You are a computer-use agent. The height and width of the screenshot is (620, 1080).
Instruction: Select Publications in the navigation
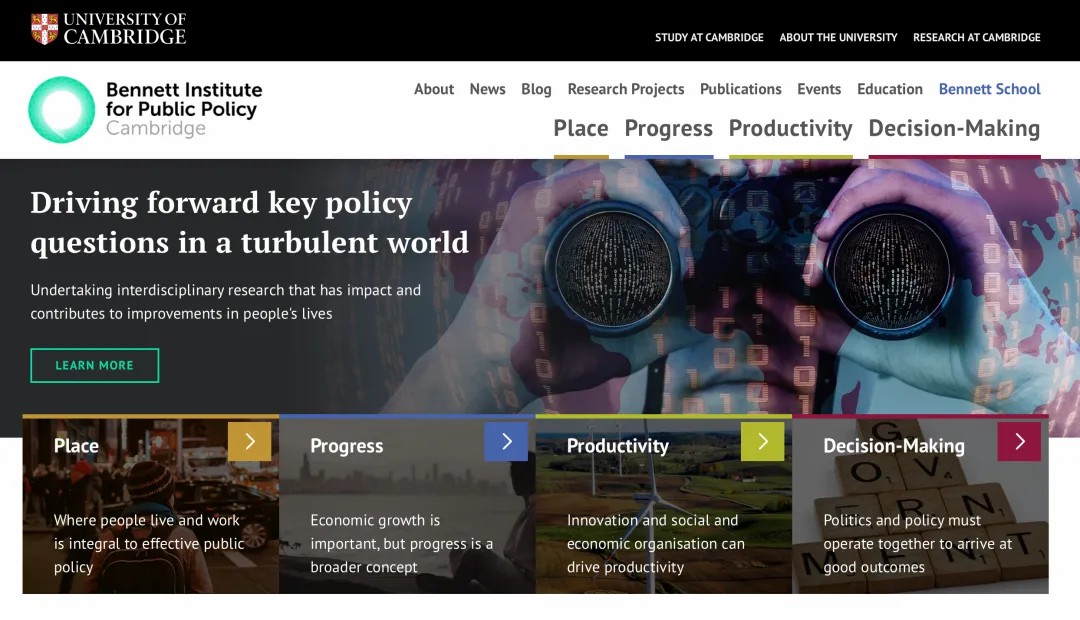point(740,89)
